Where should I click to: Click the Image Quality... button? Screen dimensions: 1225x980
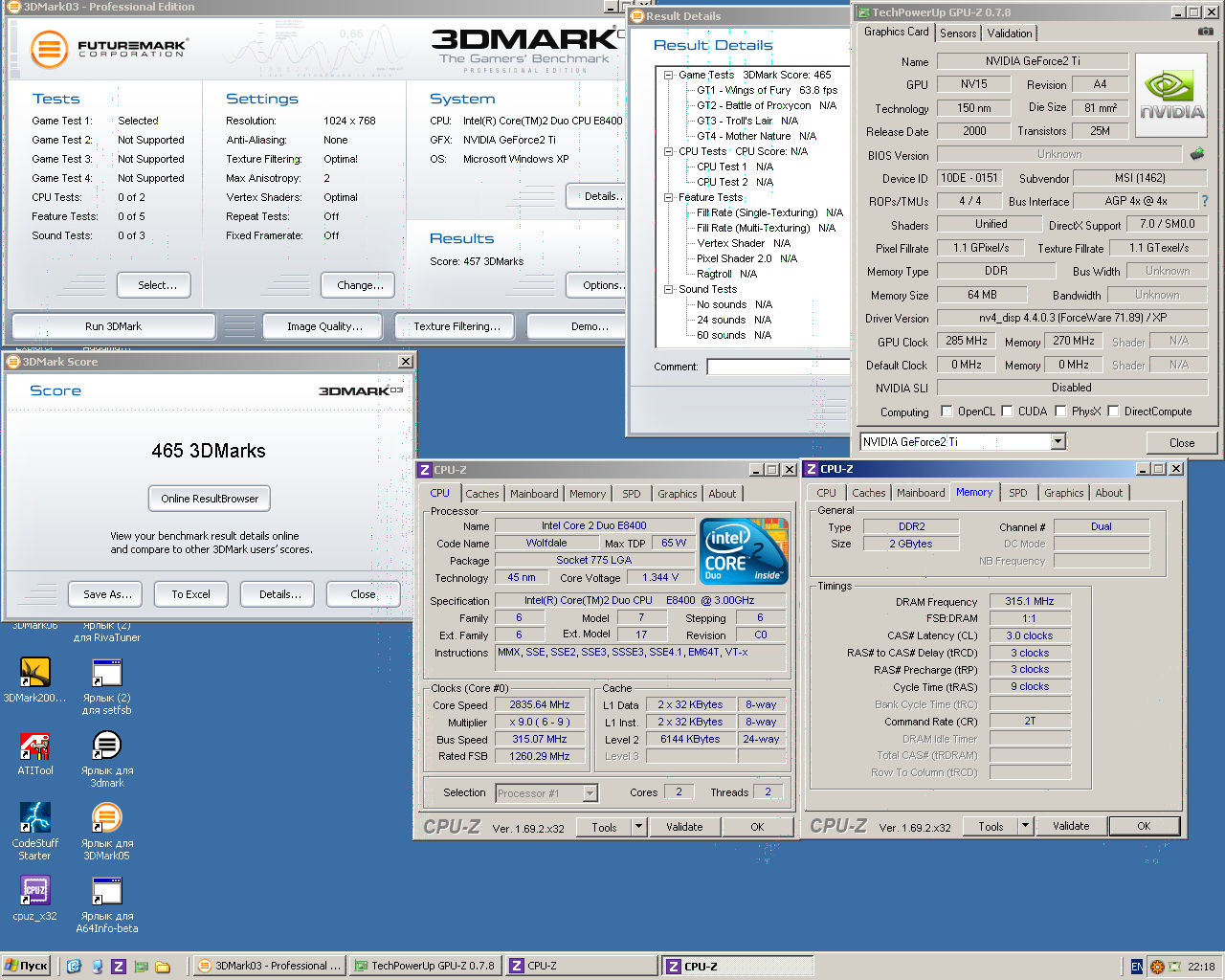pyautogui.click(x=324, y=326)
